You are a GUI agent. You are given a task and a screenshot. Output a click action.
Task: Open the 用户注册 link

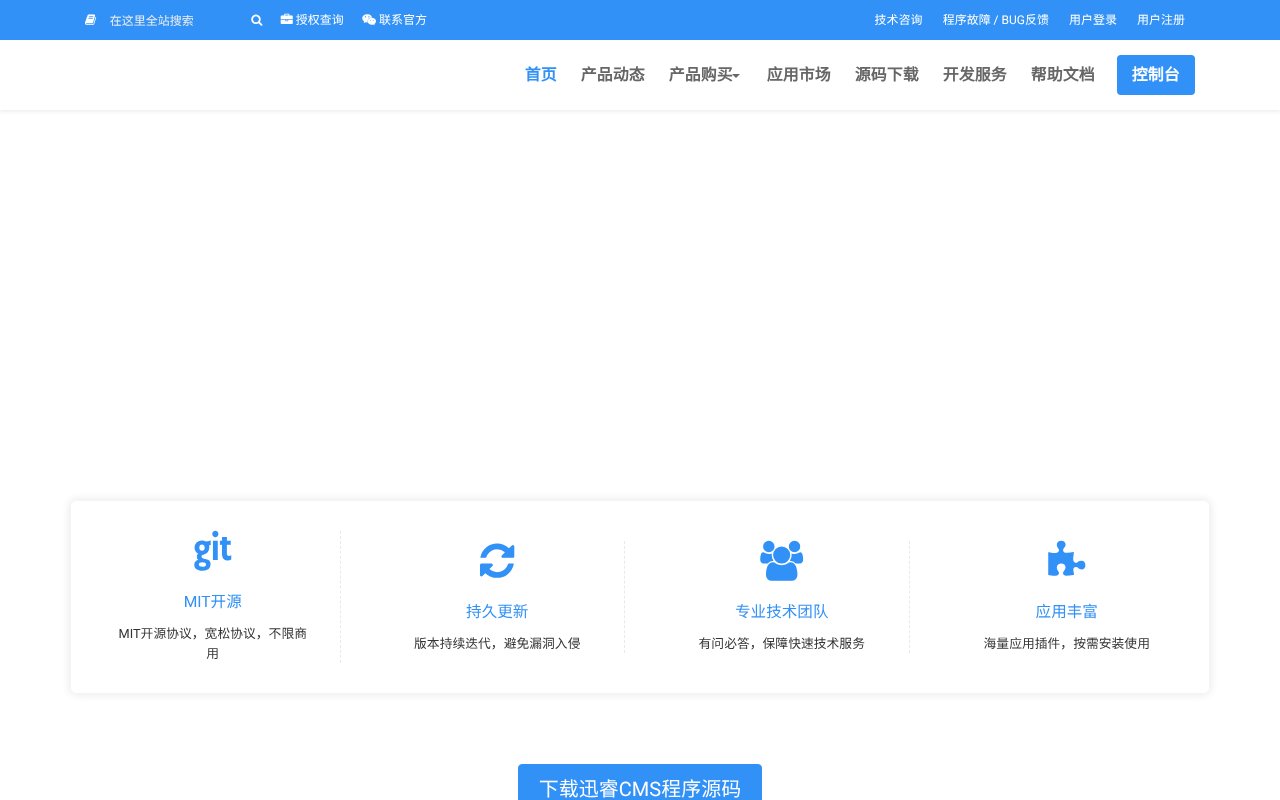[1161, 19]
